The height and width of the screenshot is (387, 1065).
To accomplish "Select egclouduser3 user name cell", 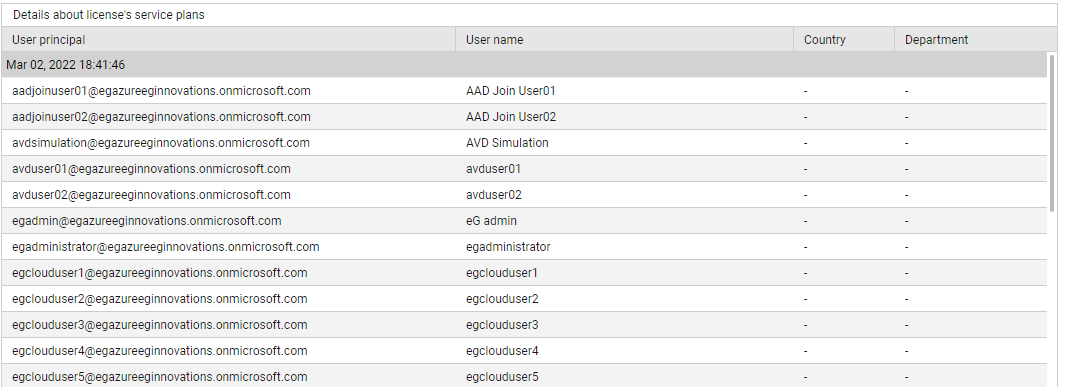I will [x=502, y=325].
